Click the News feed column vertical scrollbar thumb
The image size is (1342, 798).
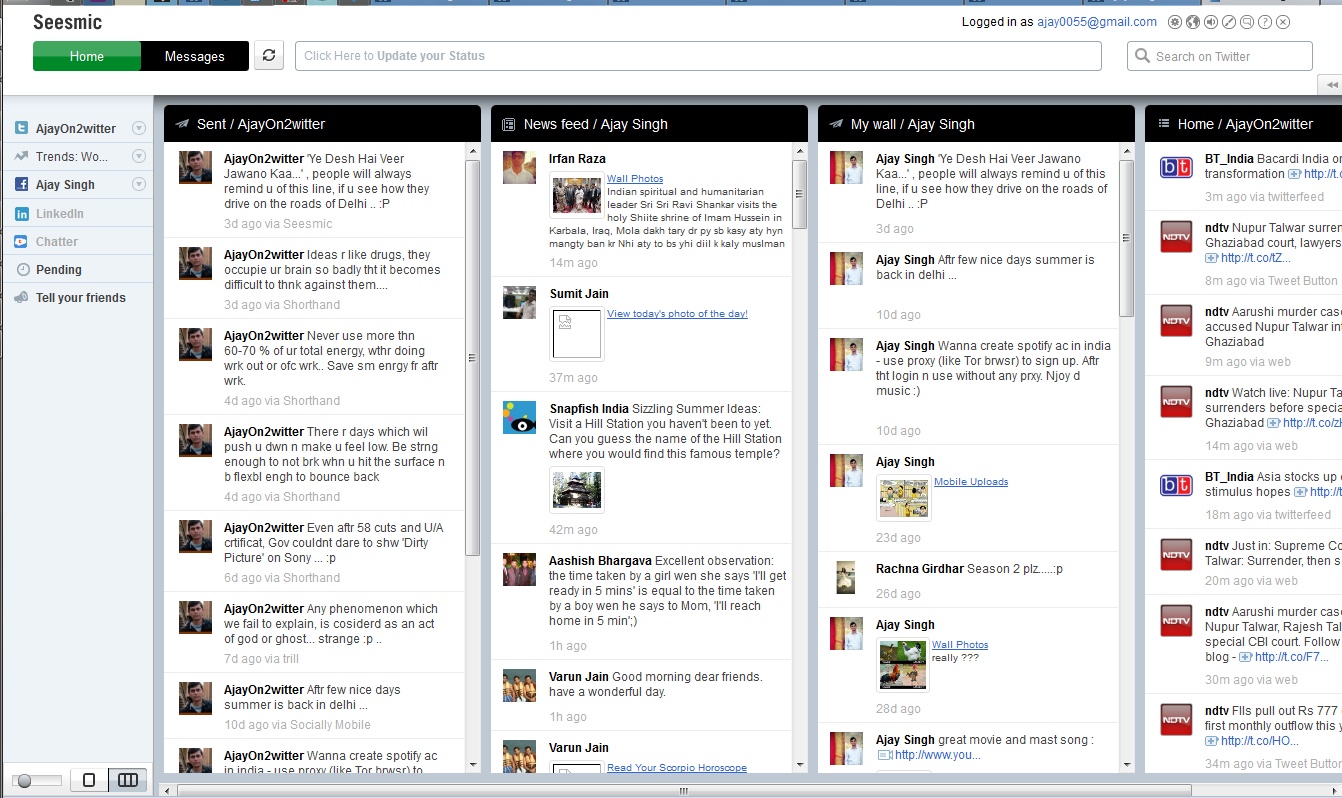pyautogui.click(x=799, y=194)
